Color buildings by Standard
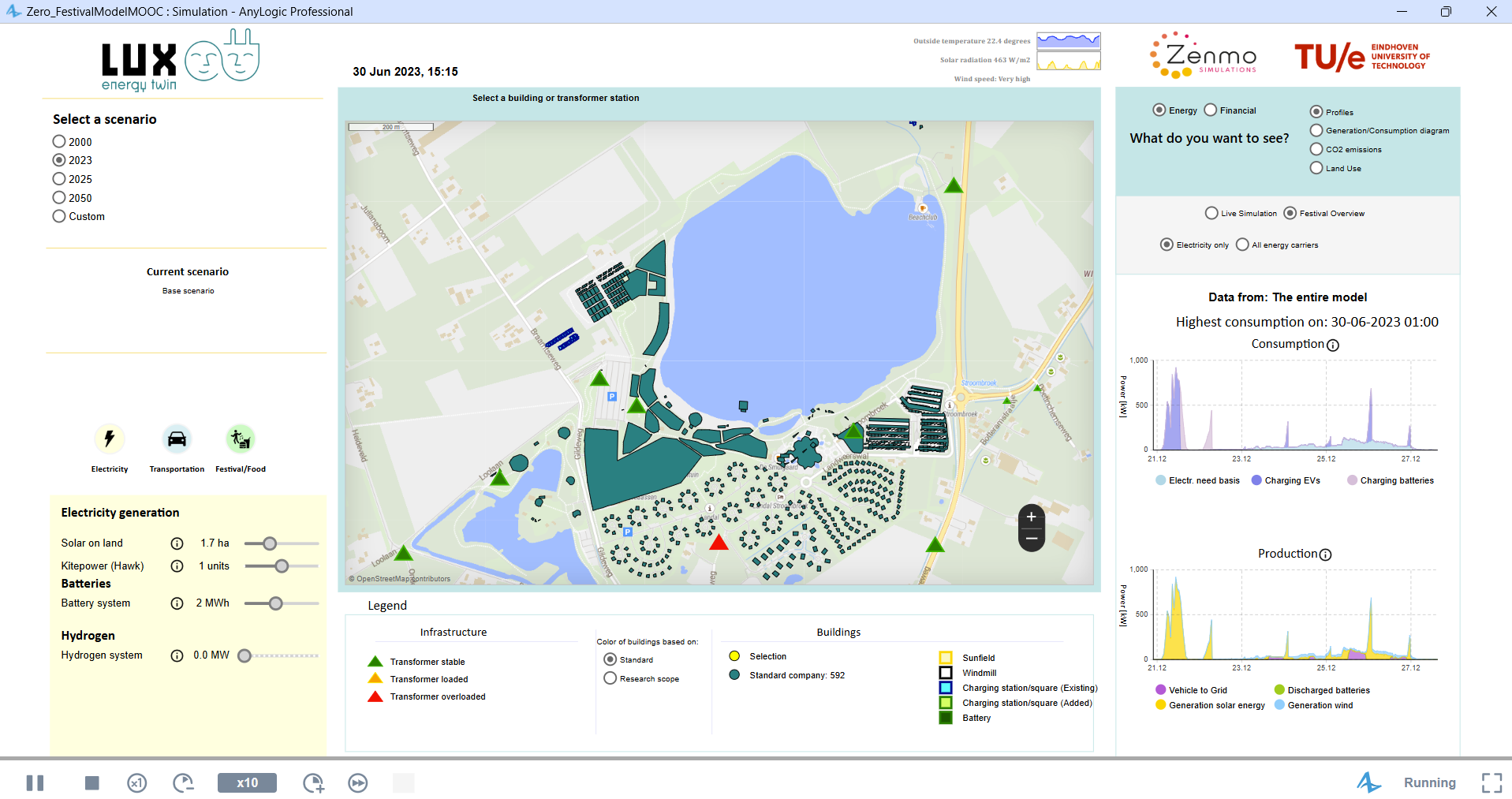 (610, 659)
